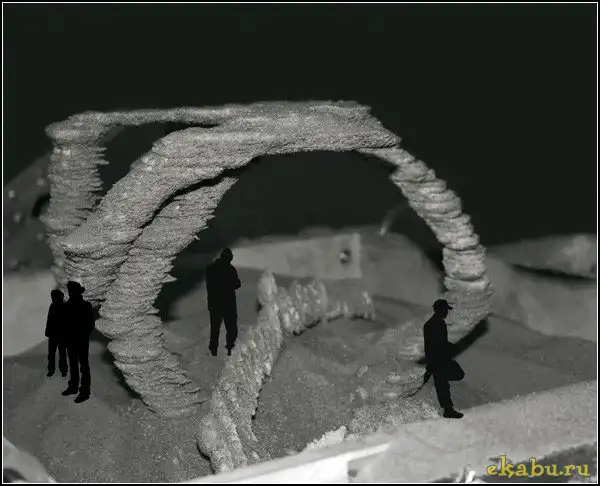Click the head of the central standing figure
600x486 pixels.
click(226, 255)
